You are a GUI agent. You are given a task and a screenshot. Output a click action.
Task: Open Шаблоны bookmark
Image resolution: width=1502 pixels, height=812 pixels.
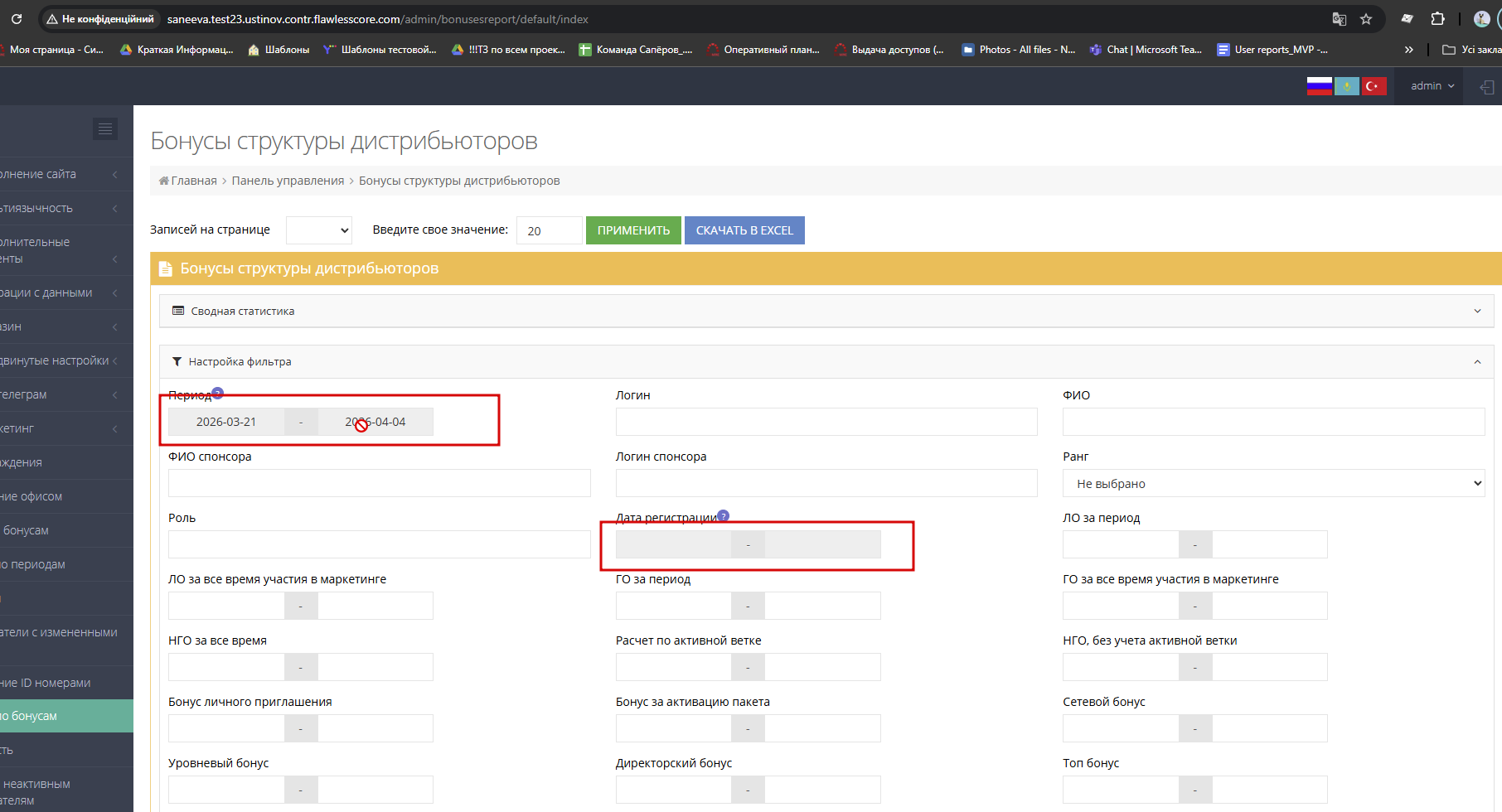point(279,50)
